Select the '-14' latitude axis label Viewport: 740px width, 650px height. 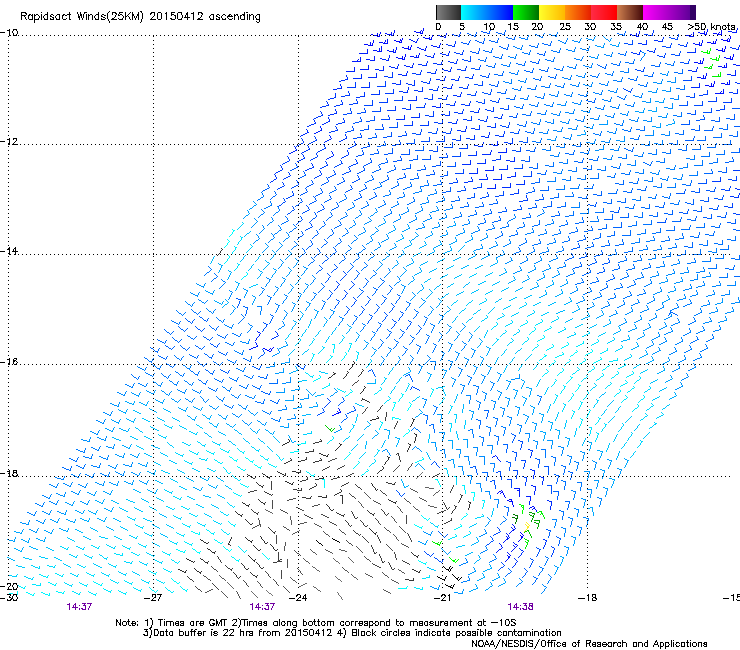(9, 251)
